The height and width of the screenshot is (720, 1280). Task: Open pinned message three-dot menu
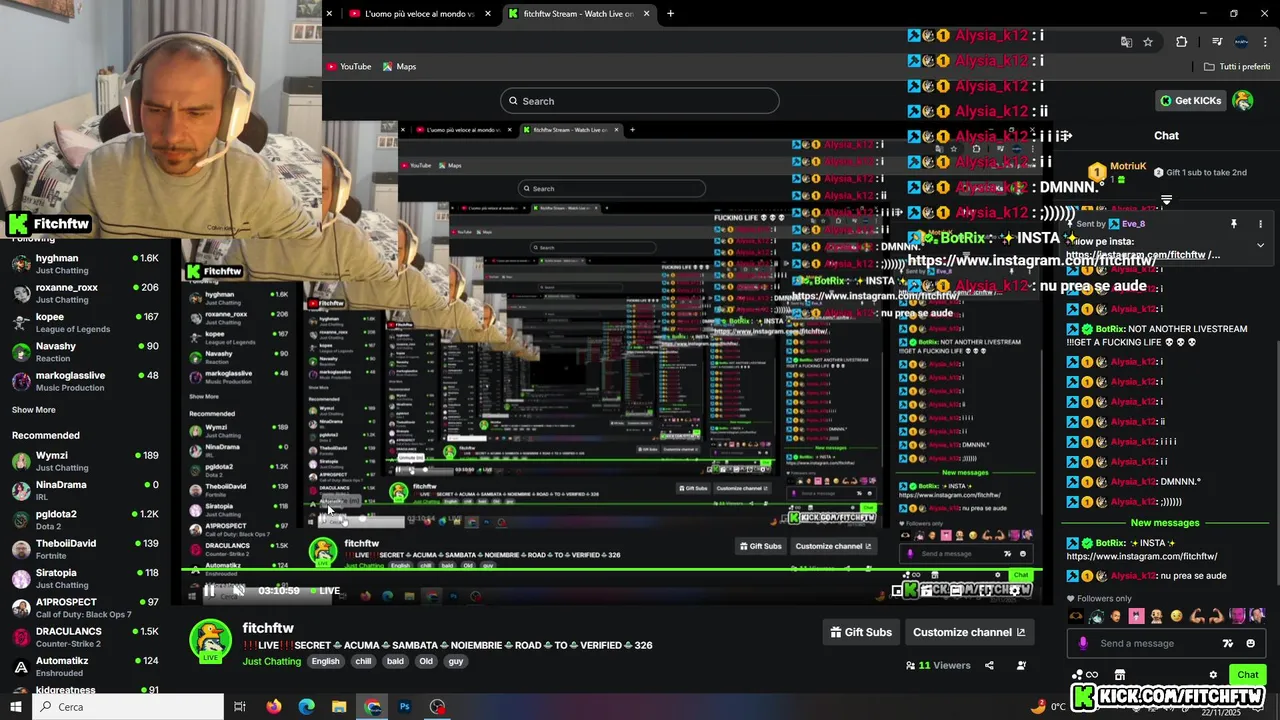[1260, 224]
